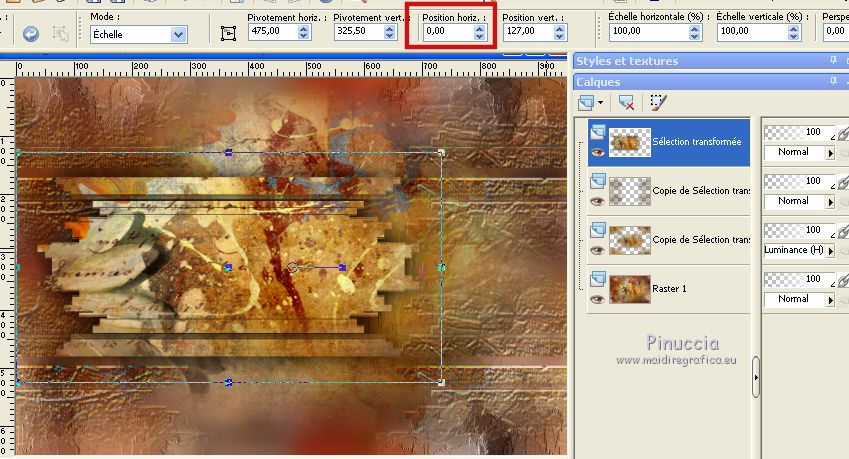The image size is (849, 459).
Task: Adjust opacity slider of Sélection transformée layer
Action: click(800, 132)
